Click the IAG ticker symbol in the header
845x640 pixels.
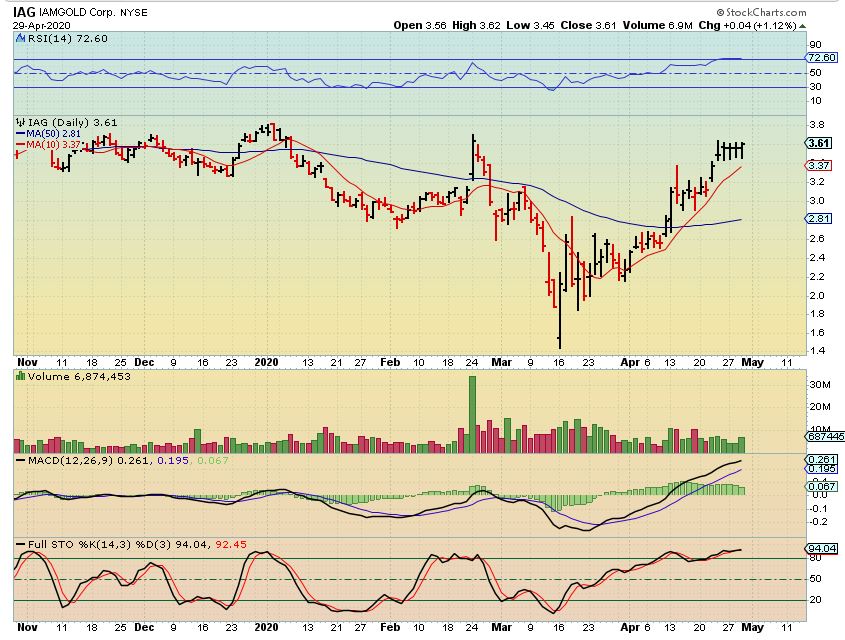(x=24, y=12)
